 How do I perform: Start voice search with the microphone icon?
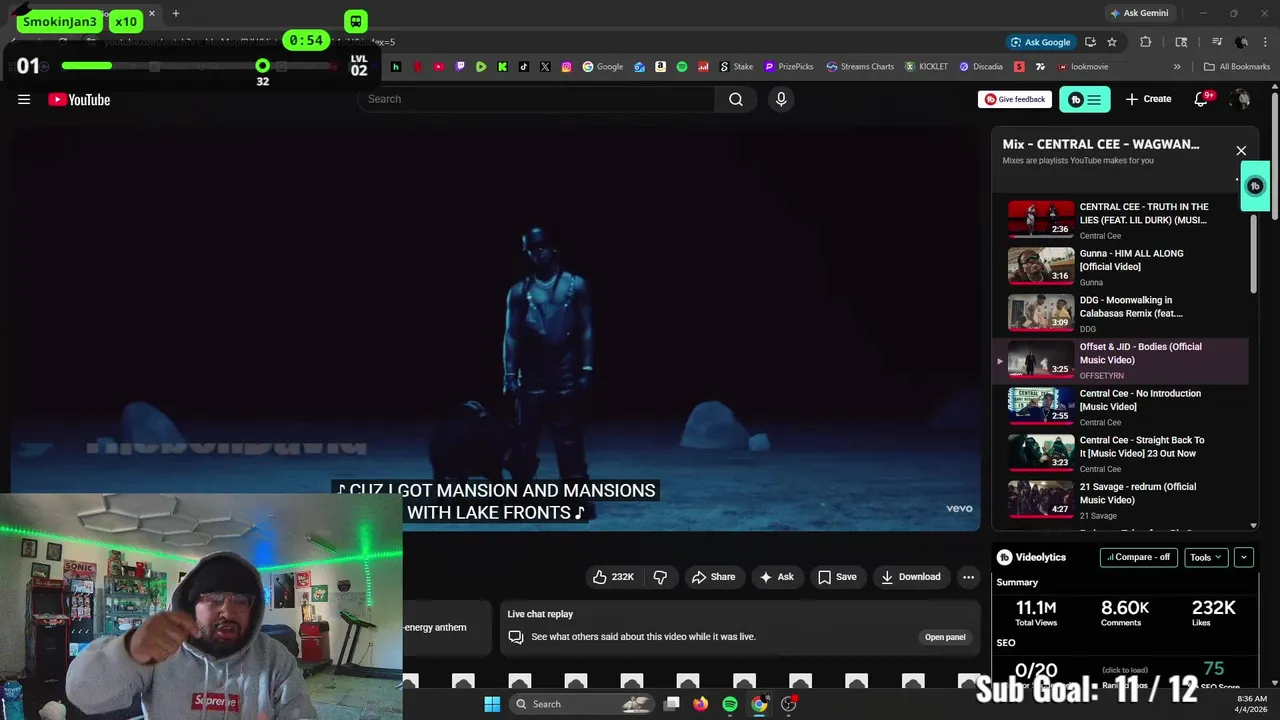tap(781, 99)
